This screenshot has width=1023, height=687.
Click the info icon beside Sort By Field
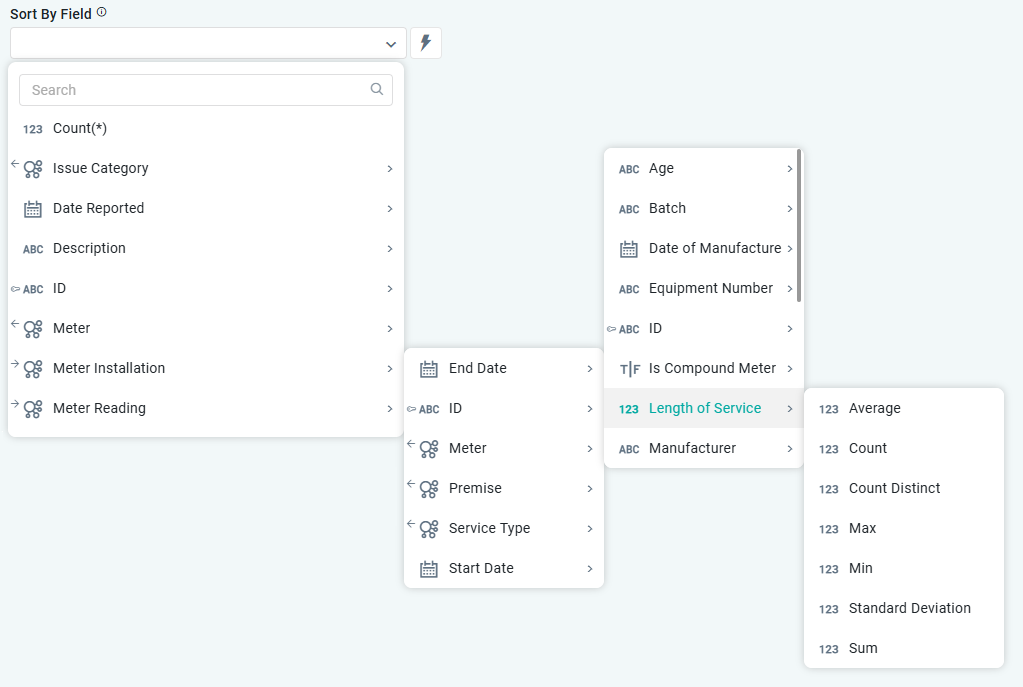coord(102,13)
